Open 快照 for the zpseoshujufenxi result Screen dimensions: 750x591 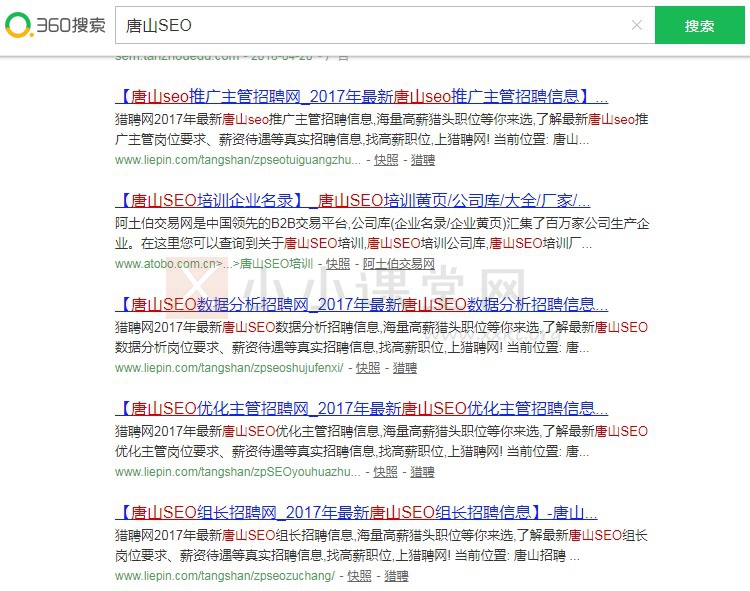[x=368, y=368]
